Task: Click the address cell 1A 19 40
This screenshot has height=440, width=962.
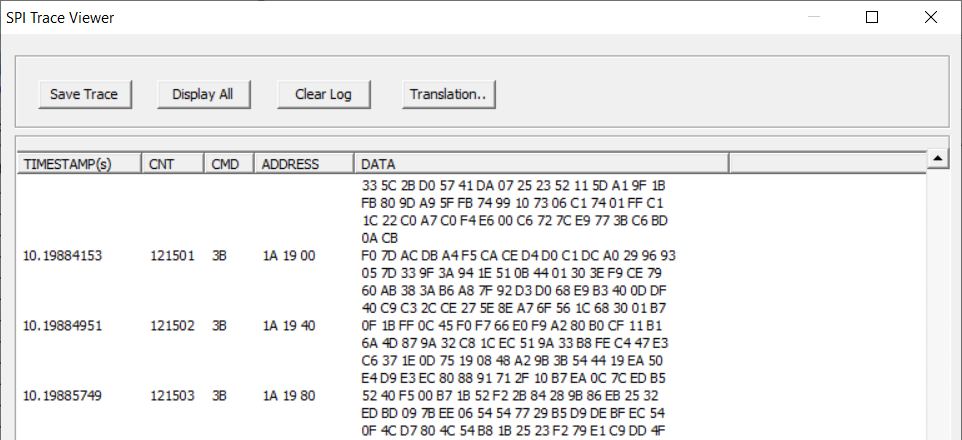Action: (288, 325)
